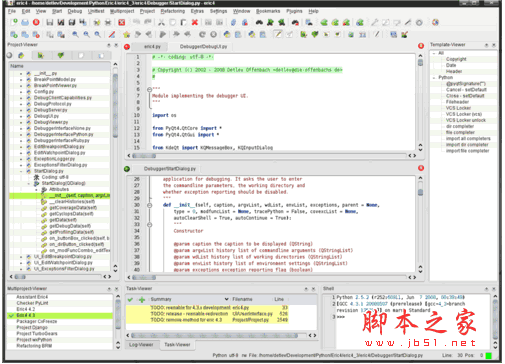505x364 pixels.
Task: Click the yellow star bookmark toolbar icon
Action: [126, 34]
